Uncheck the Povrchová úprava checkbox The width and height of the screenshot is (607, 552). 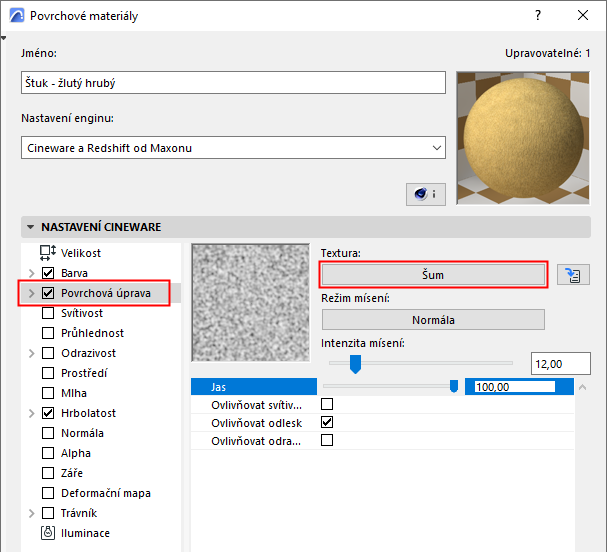click(48, 293)
